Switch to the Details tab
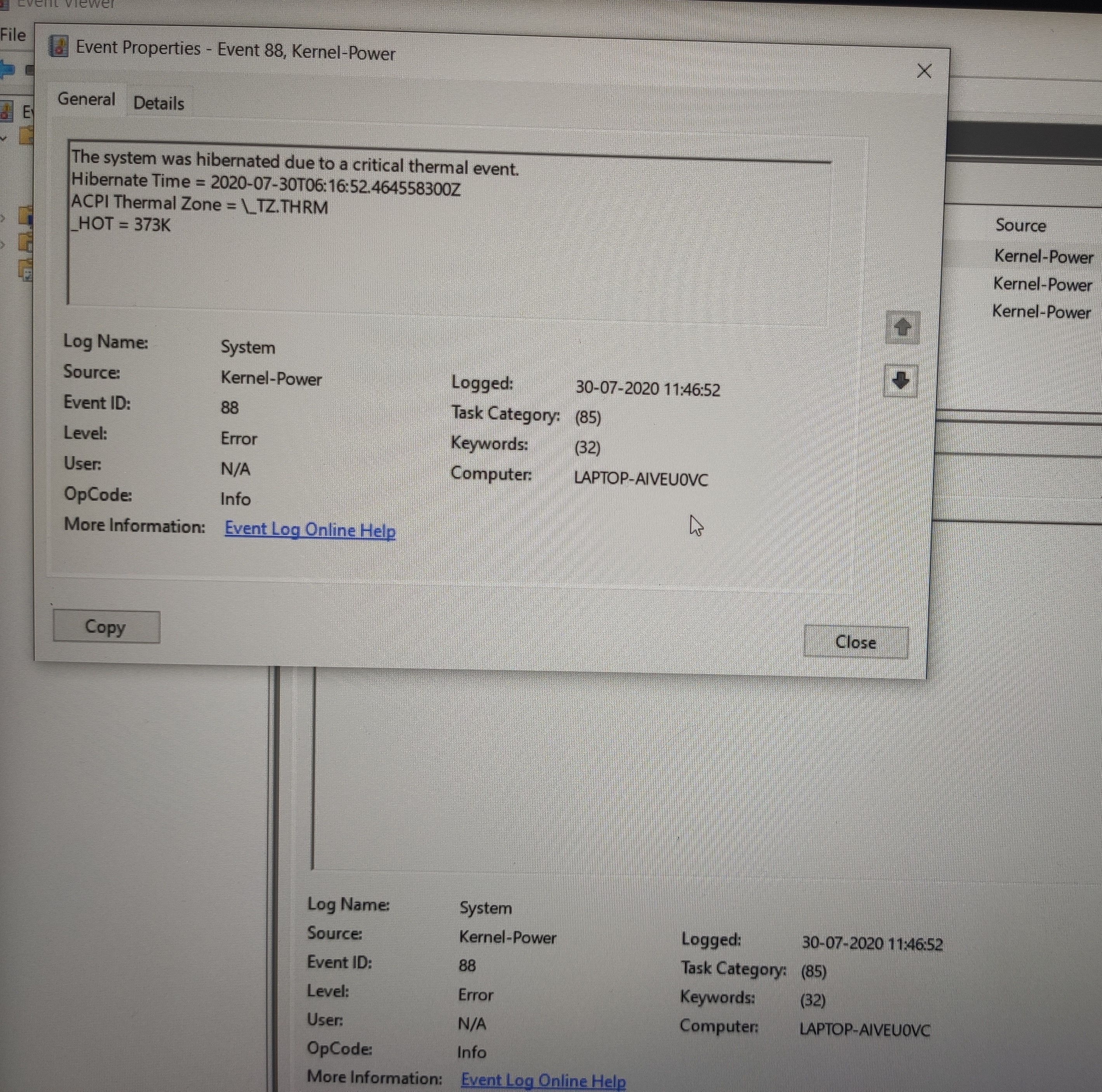The width and height of the screenshot is (1102, 1092). [x=158, y=103]
